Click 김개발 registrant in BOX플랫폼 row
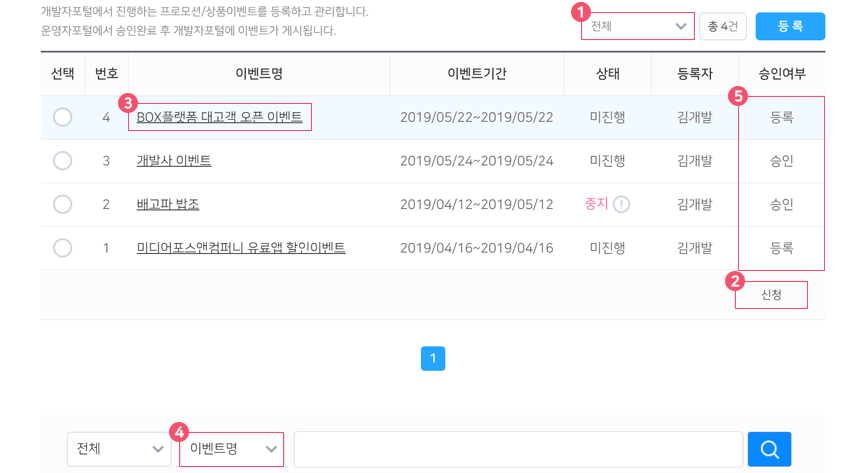This screenshot has height=473, width=868. 695,117
